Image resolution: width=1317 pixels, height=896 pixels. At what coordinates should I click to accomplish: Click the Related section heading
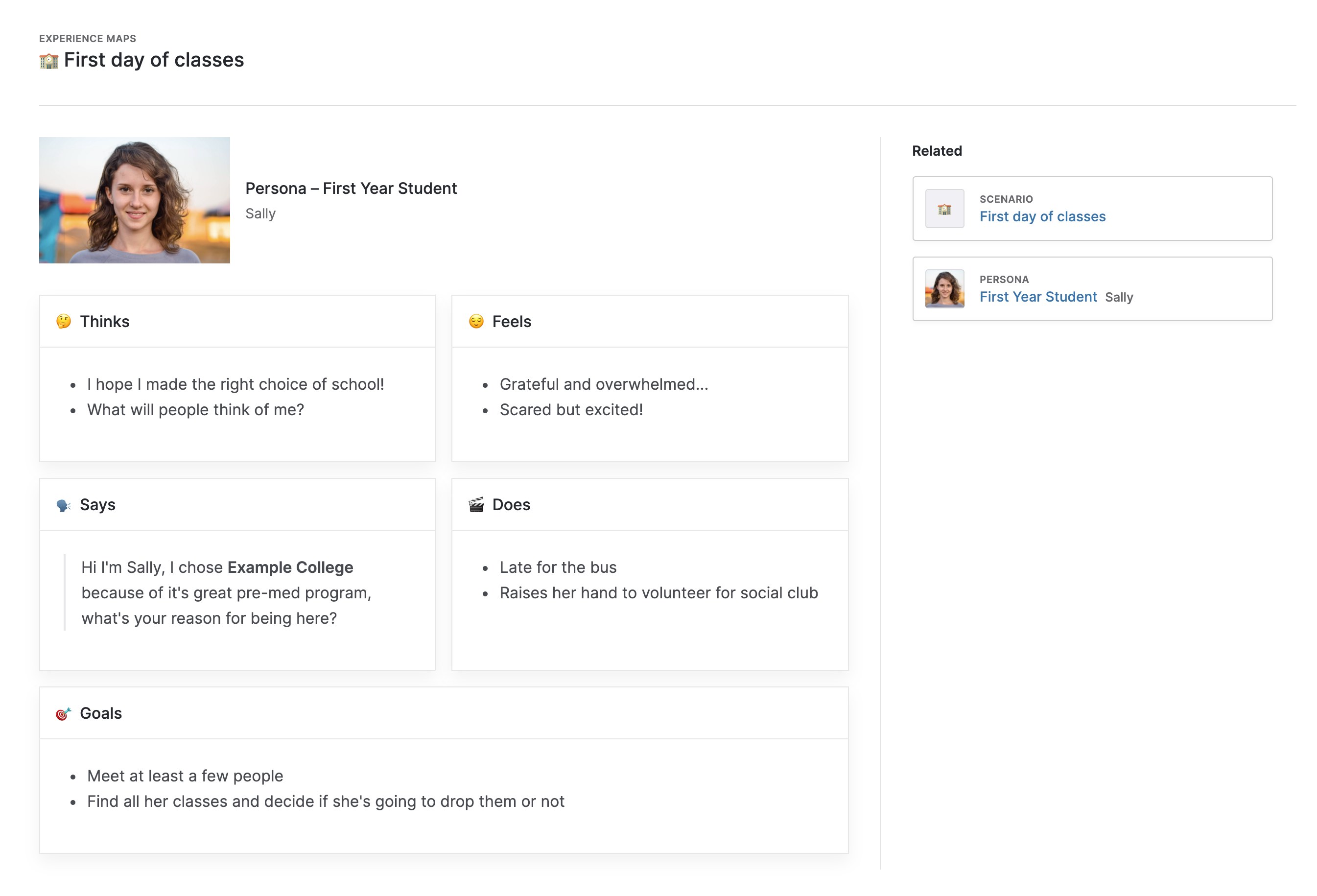click(x=936, y=150)
